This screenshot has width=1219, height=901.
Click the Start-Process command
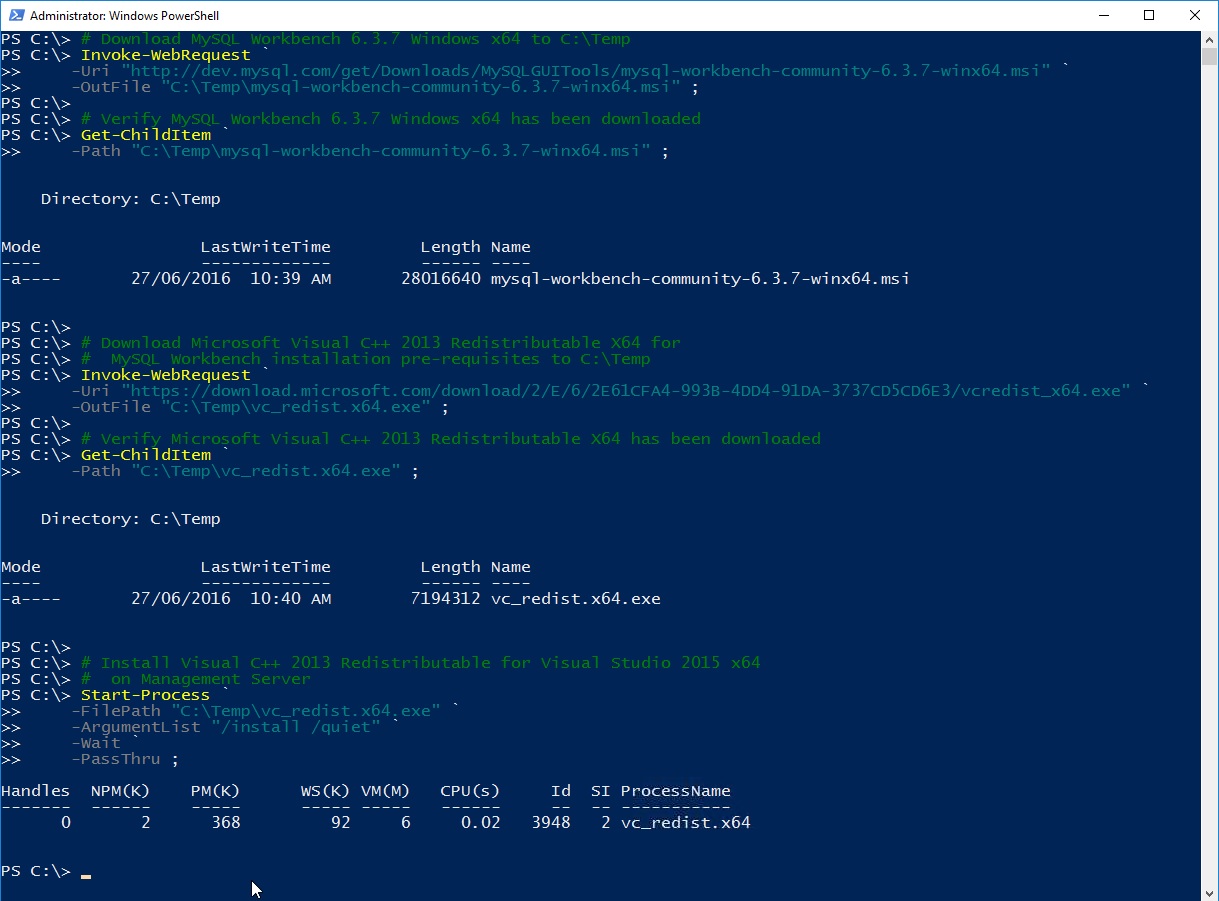pos(145,695)
